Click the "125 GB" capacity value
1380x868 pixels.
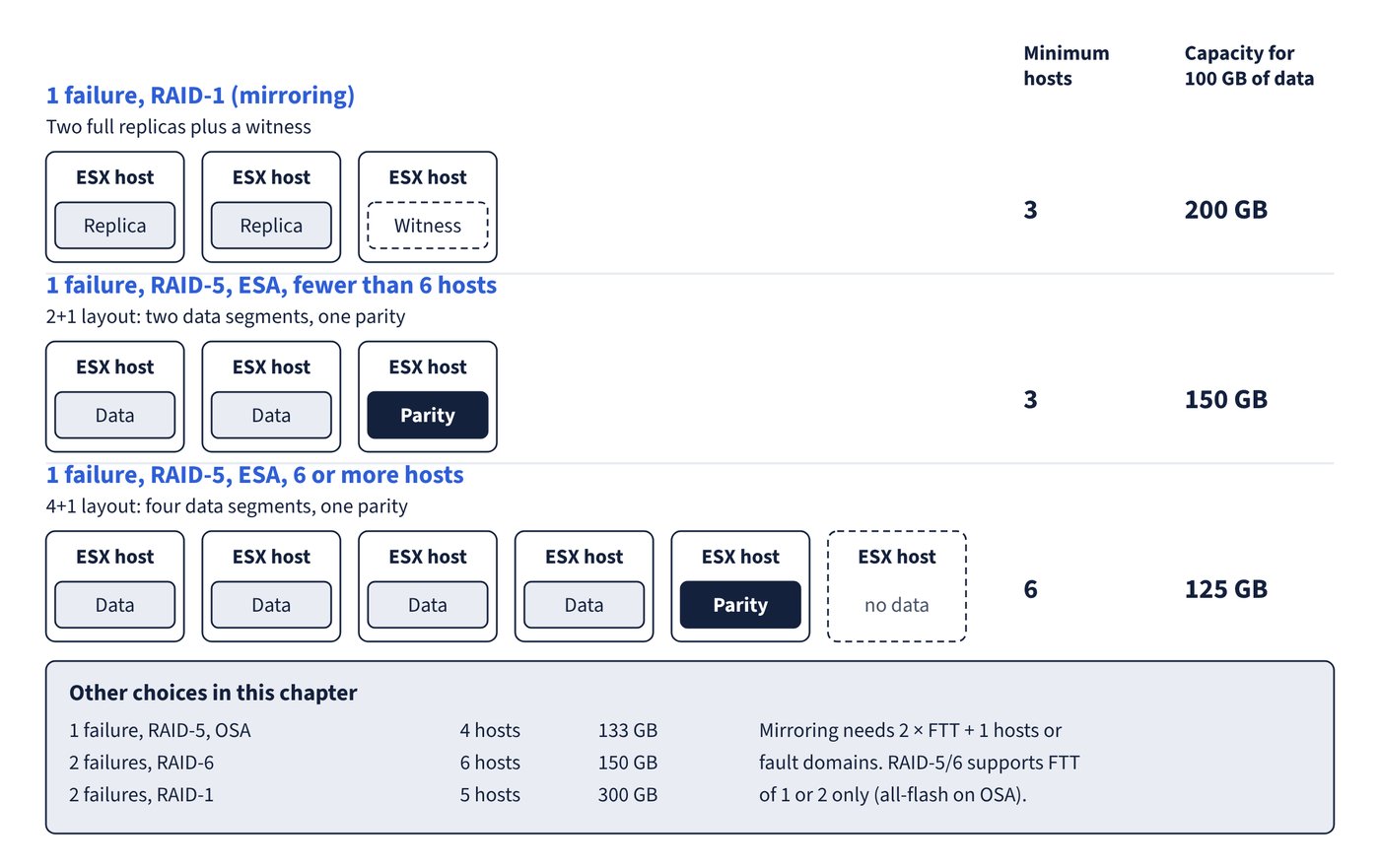pos(1226,589)
